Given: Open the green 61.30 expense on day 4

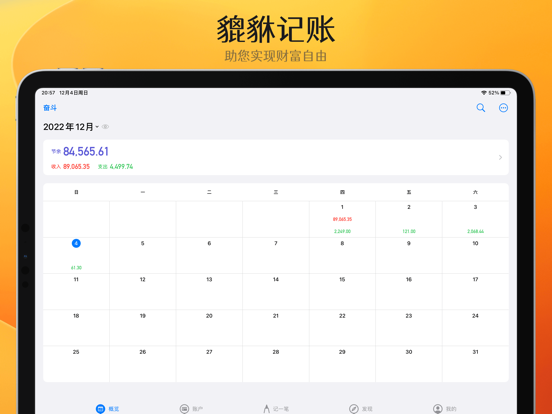Looking at the screenshot, I should click(x=76, y=268).
